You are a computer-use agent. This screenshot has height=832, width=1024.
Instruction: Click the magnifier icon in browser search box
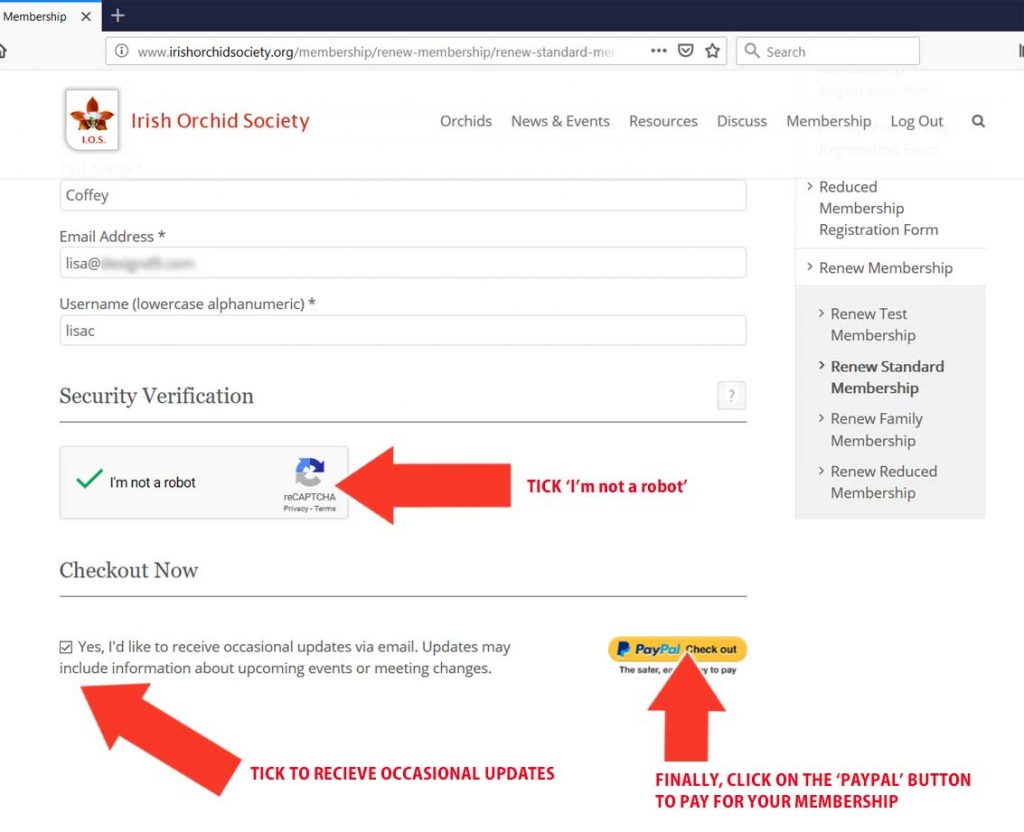click(x=752, y=51)
